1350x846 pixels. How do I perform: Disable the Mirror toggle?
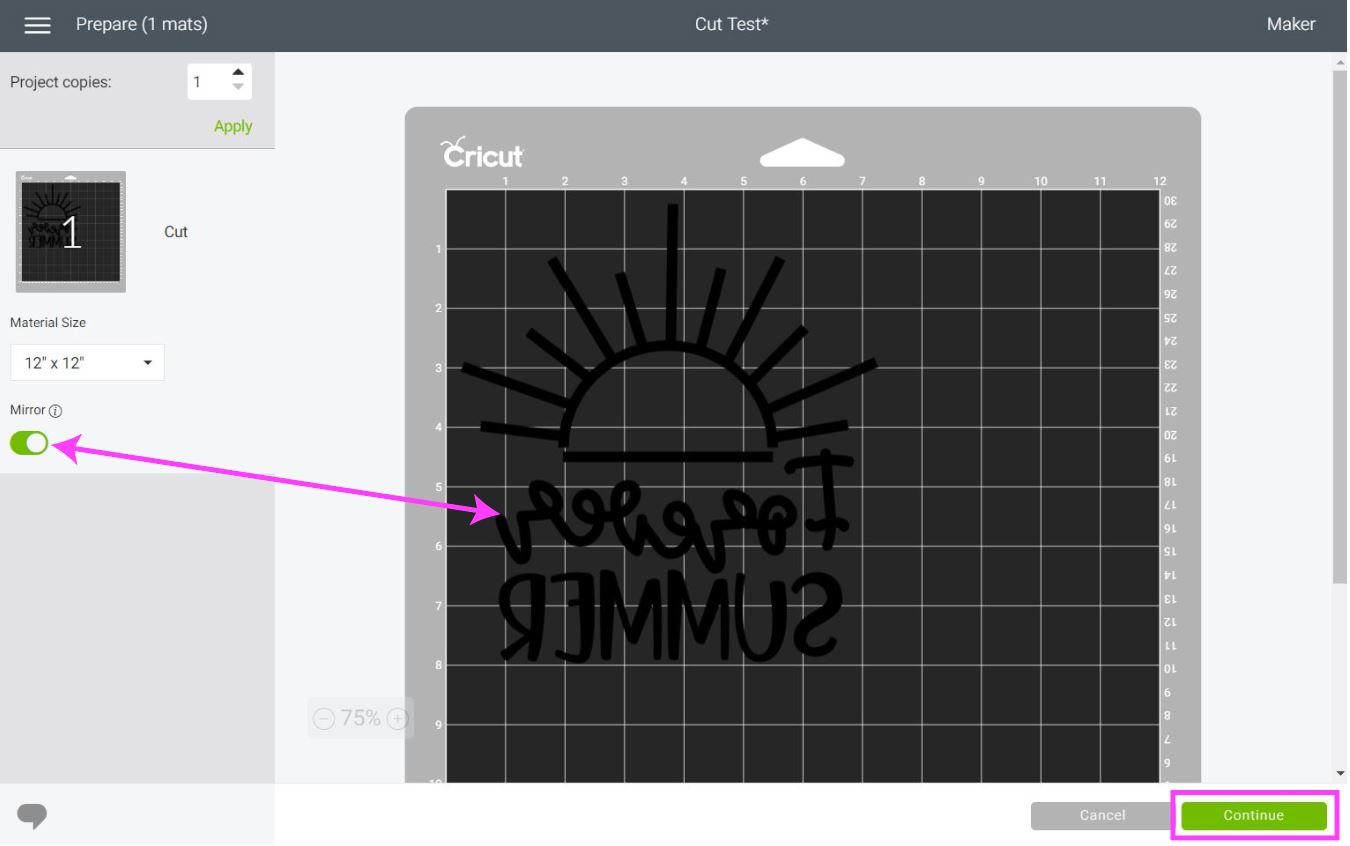(x=29, y=443)
